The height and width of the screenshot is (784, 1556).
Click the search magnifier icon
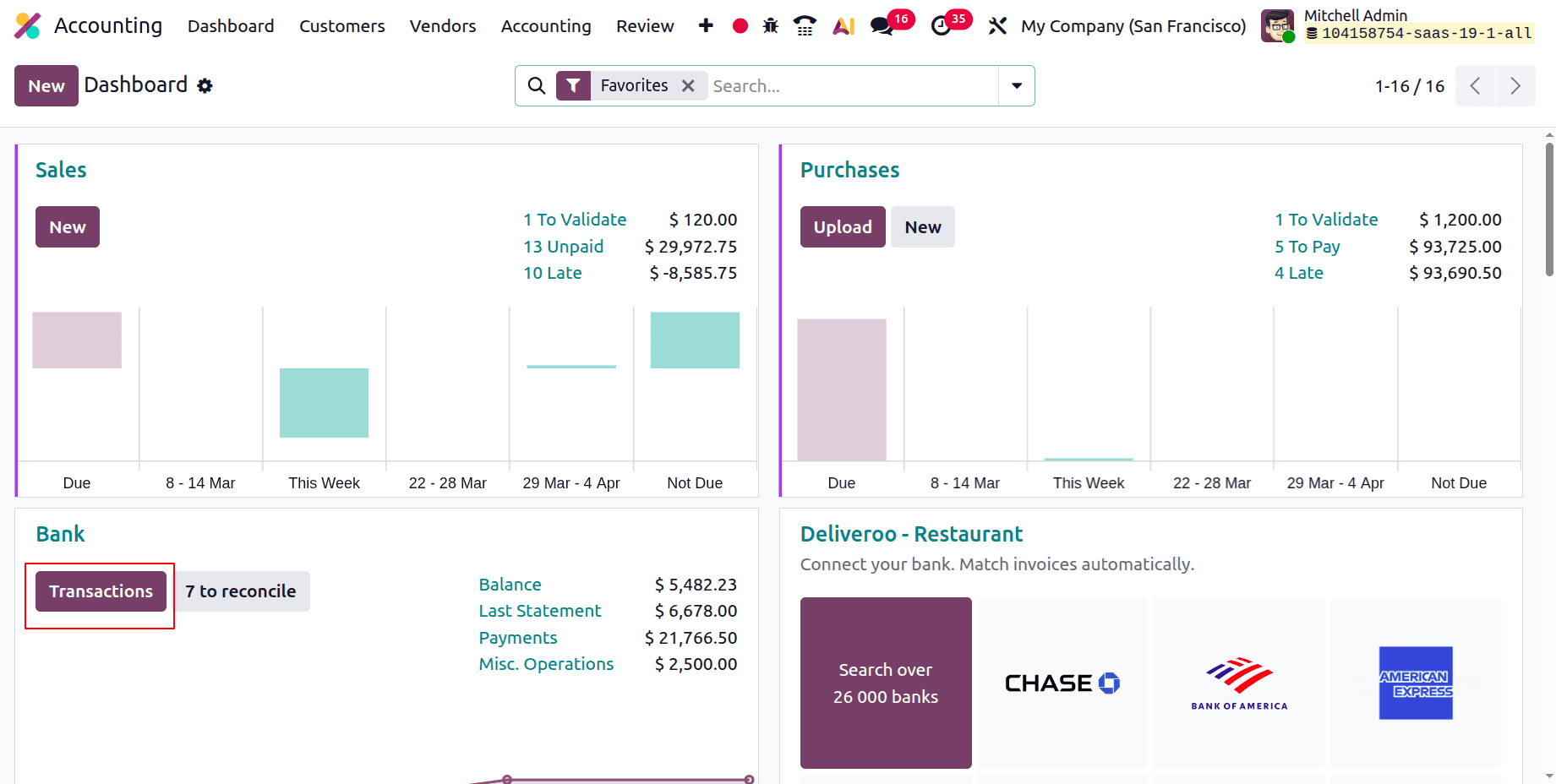[537, 85]
